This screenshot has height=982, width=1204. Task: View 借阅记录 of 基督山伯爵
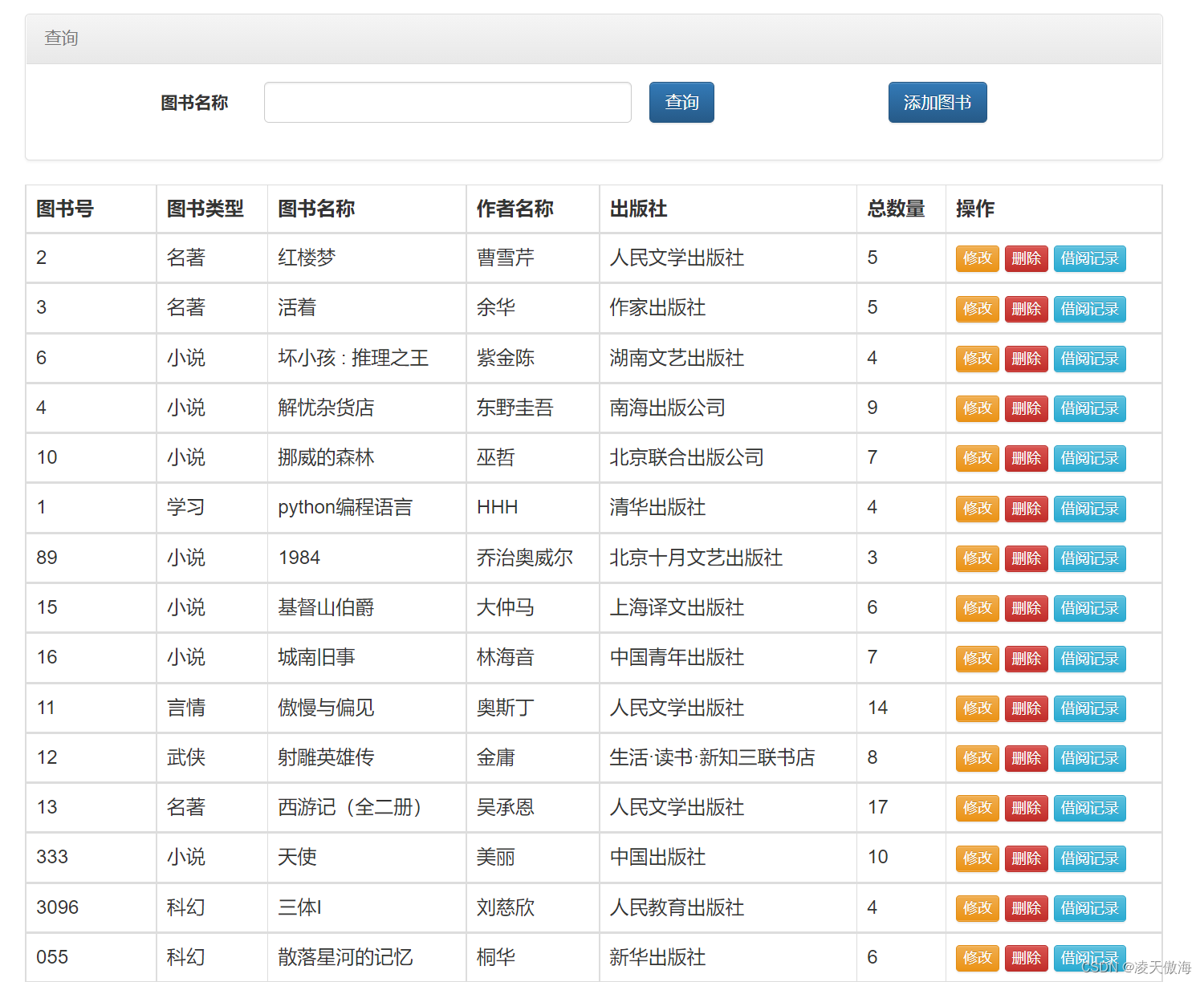1090,608
